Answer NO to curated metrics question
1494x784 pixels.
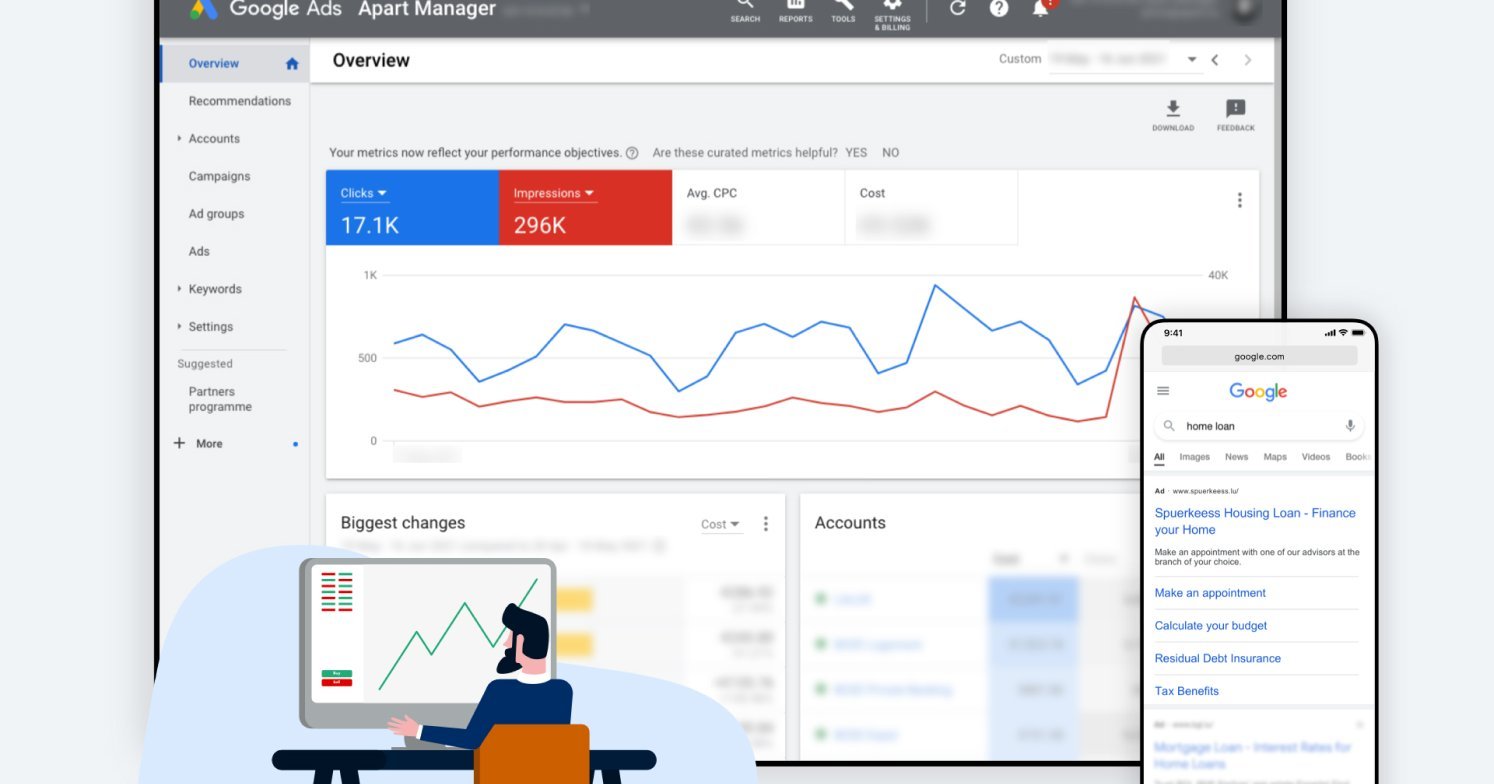coord(890,152)
